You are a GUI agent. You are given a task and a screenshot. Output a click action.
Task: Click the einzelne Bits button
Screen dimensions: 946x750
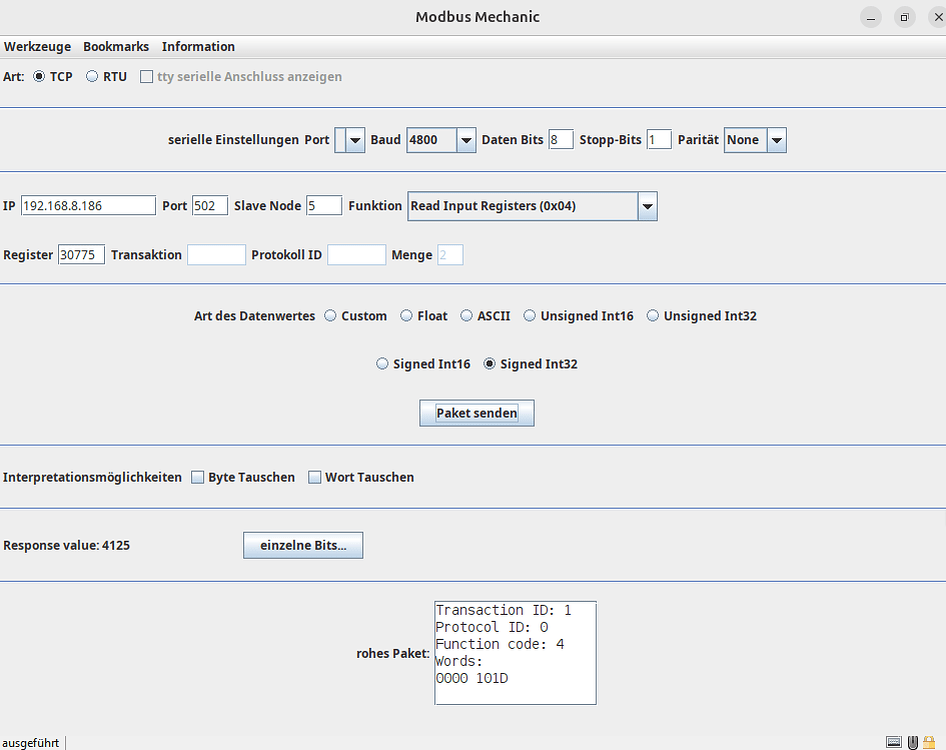[x=303, y=545]
